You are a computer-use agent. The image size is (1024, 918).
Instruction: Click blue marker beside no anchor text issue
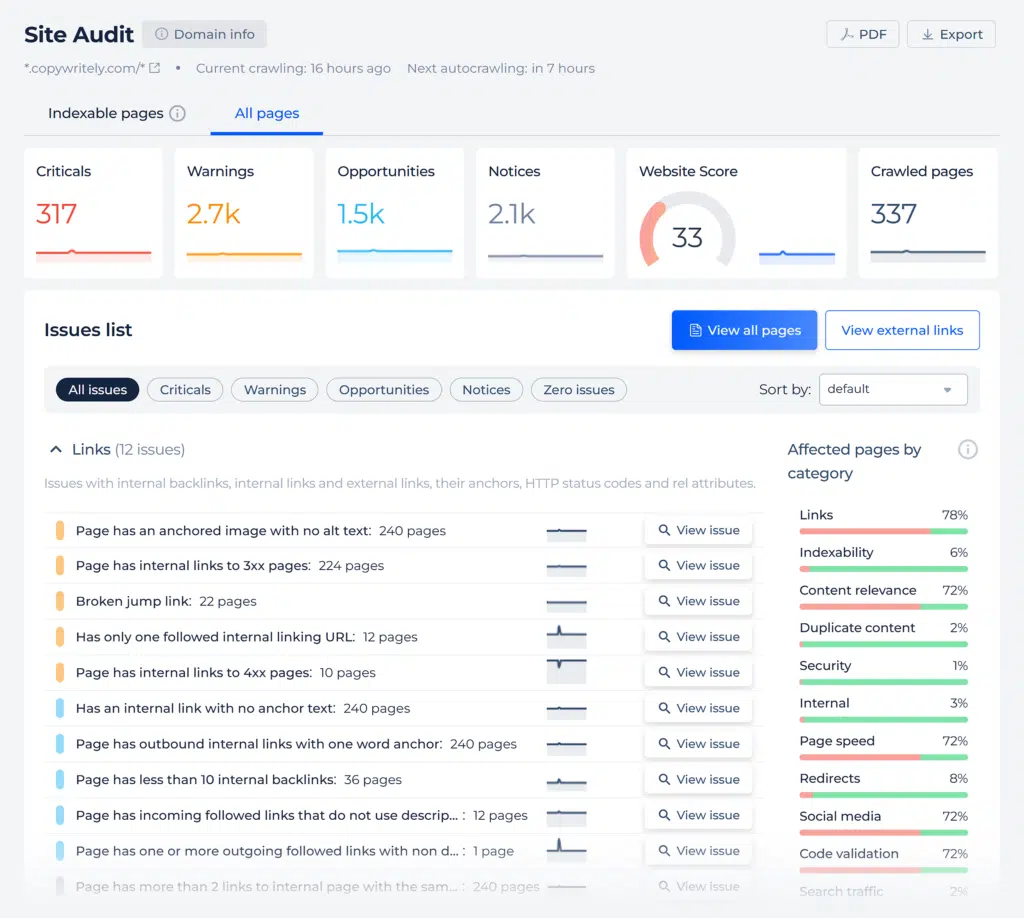pyautogui.click(x=60, y=709)
